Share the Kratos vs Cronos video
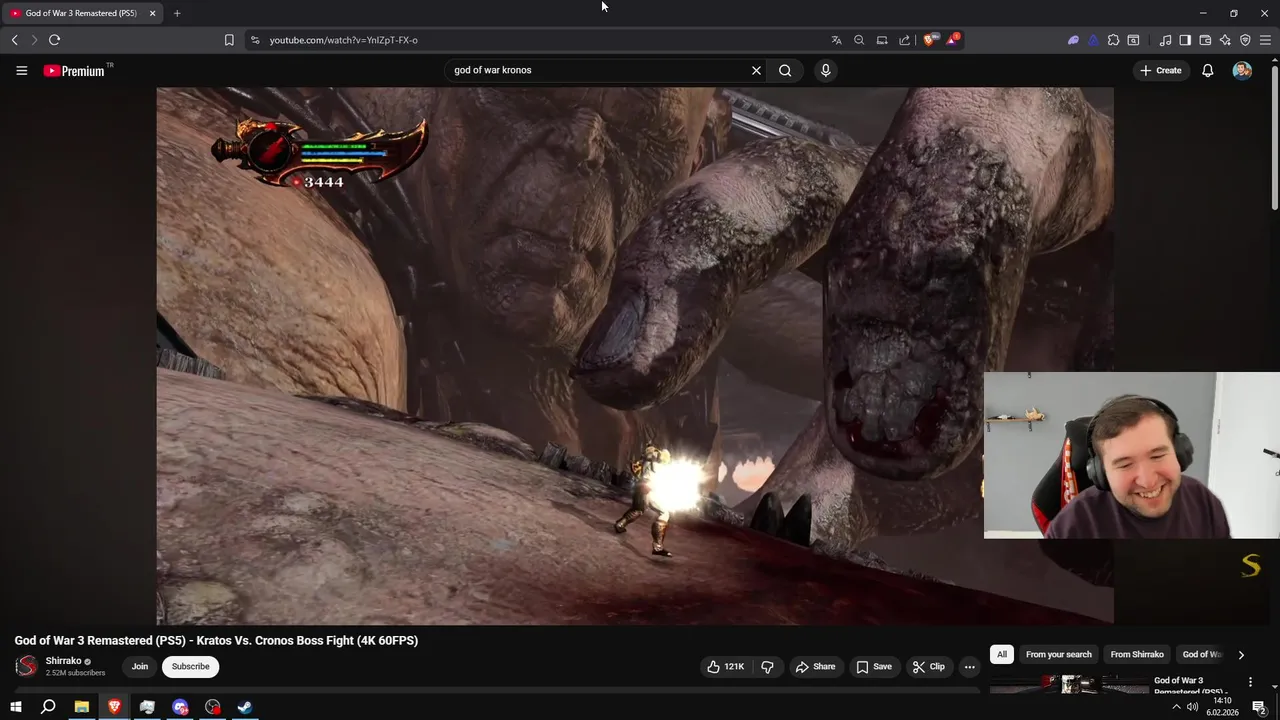This screenshot has height=720, width=1280. [x=815, y=666]
